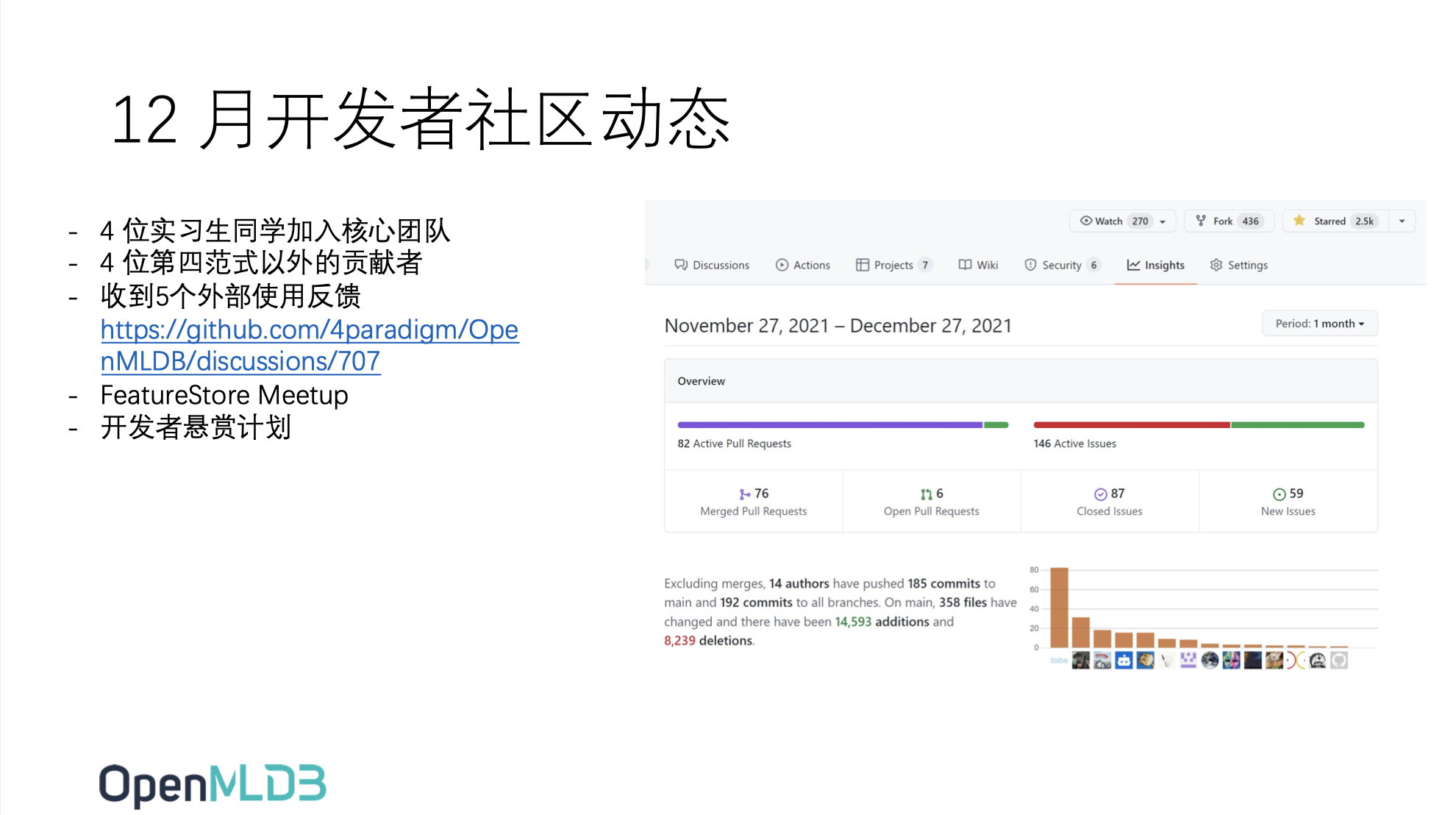Click the purple pull requests progress bar
The height and width of the screenshot is (815, 1456).
[x=829, y=425]
